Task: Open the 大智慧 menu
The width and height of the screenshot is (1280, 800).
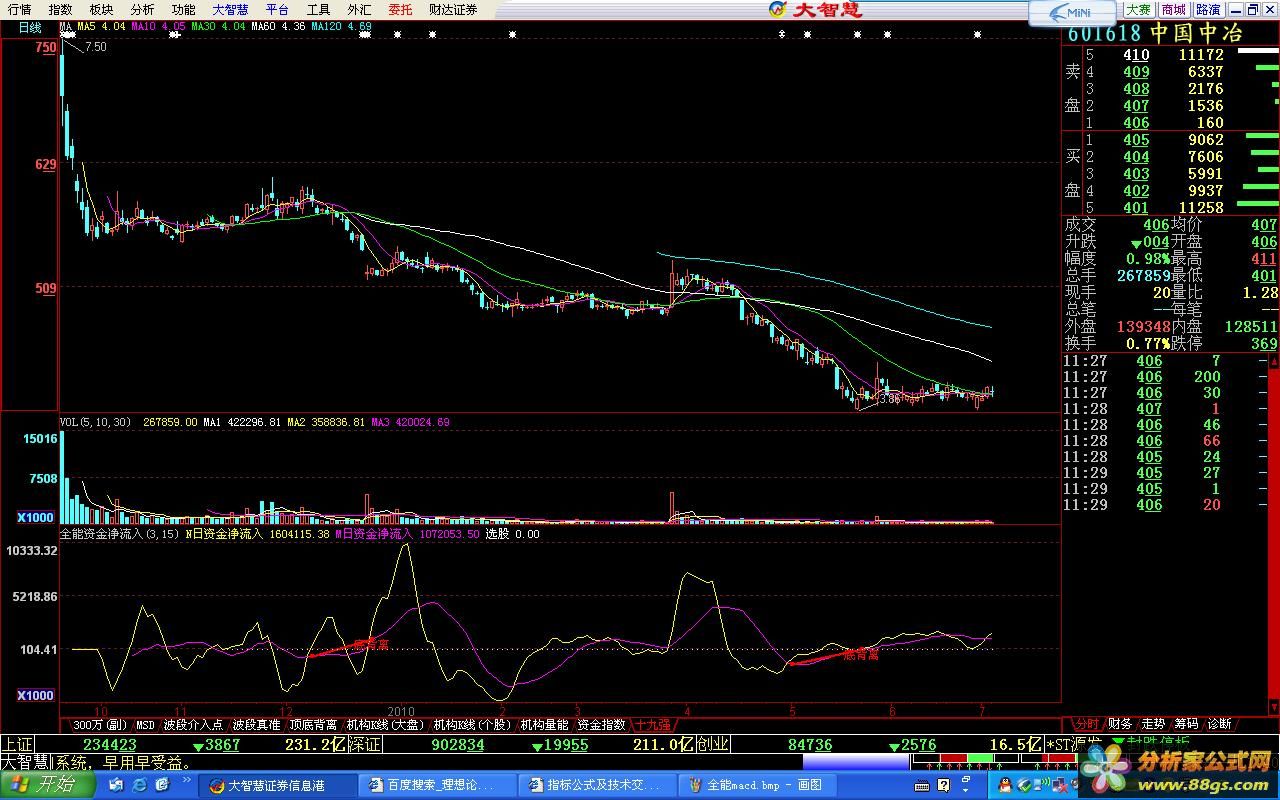Action: (x=230, y=9)
